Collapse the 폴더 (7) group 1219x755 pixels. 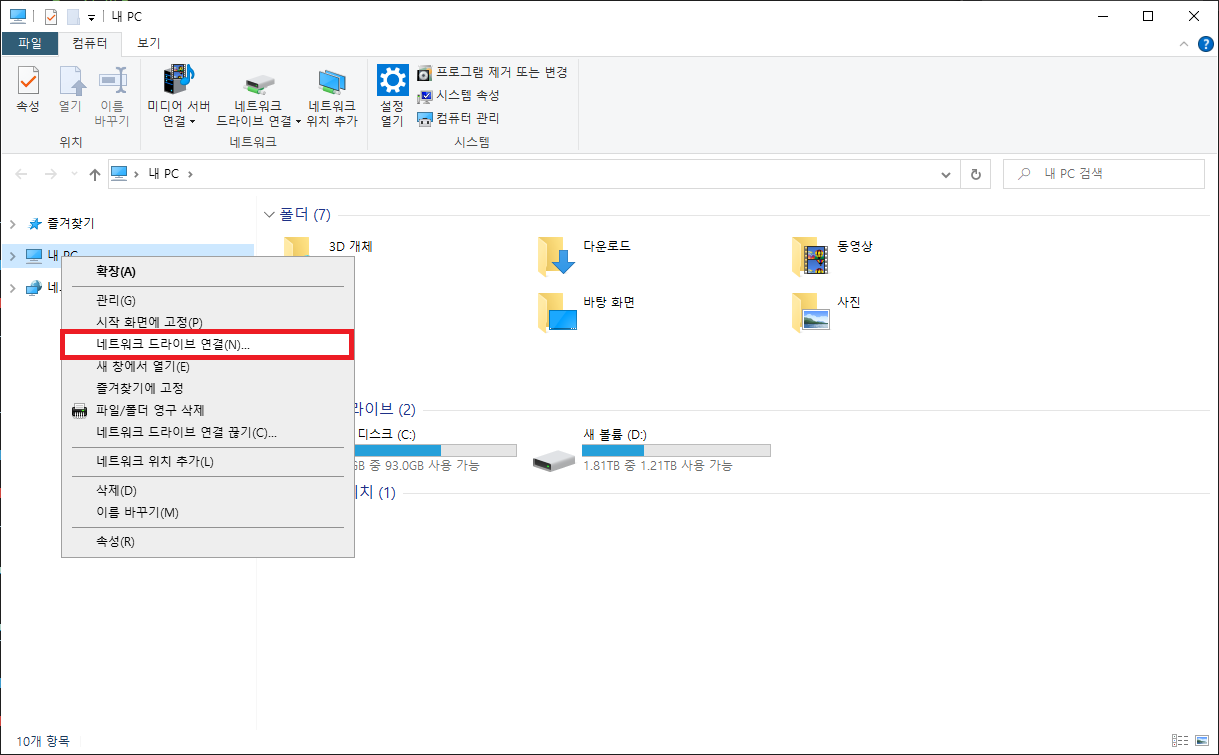pyautogui.click(x=269, y=215)
